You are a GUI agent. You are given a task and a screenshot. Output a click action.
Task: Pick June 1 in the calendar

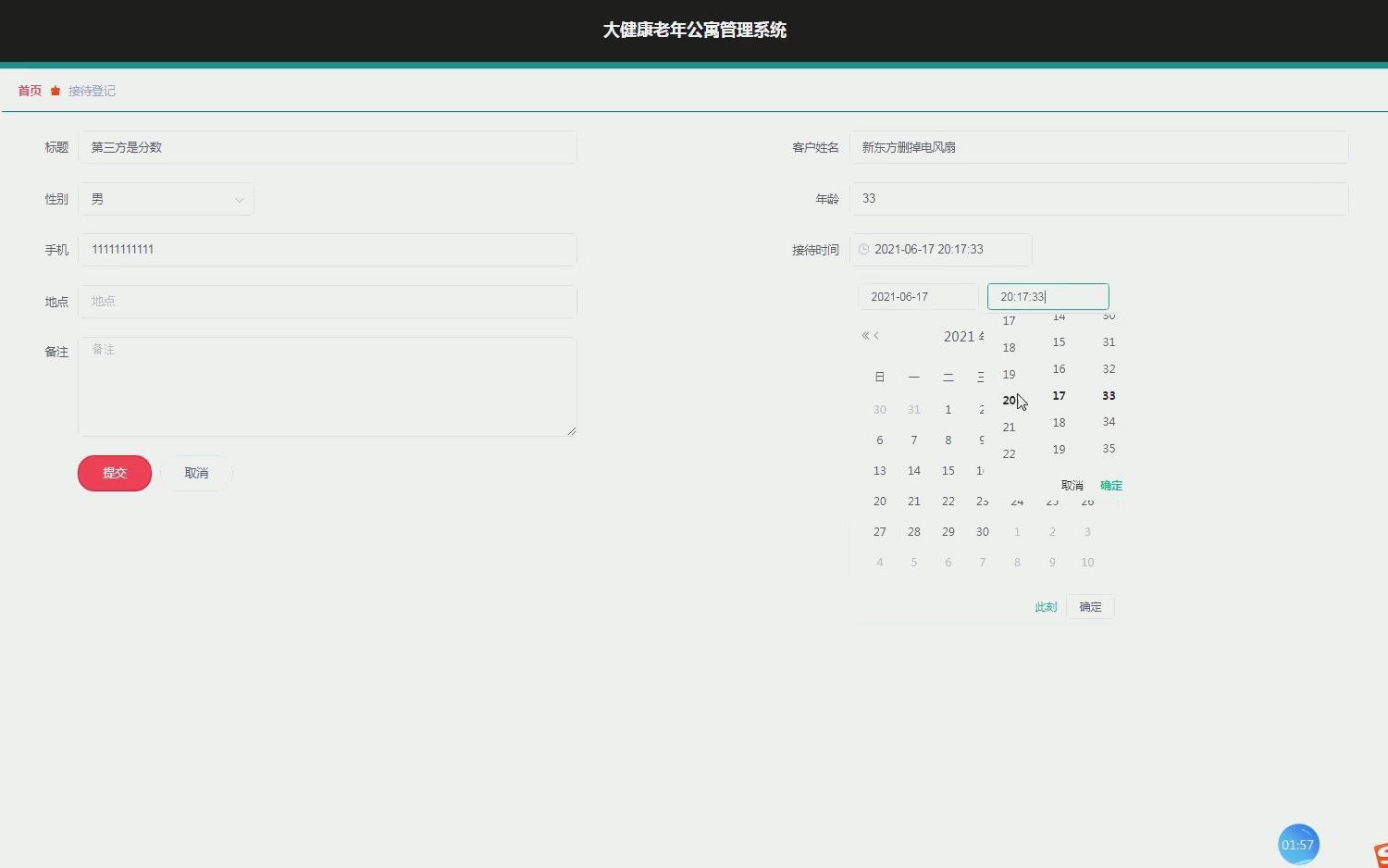pyautogui.click(x=948, y=410)
